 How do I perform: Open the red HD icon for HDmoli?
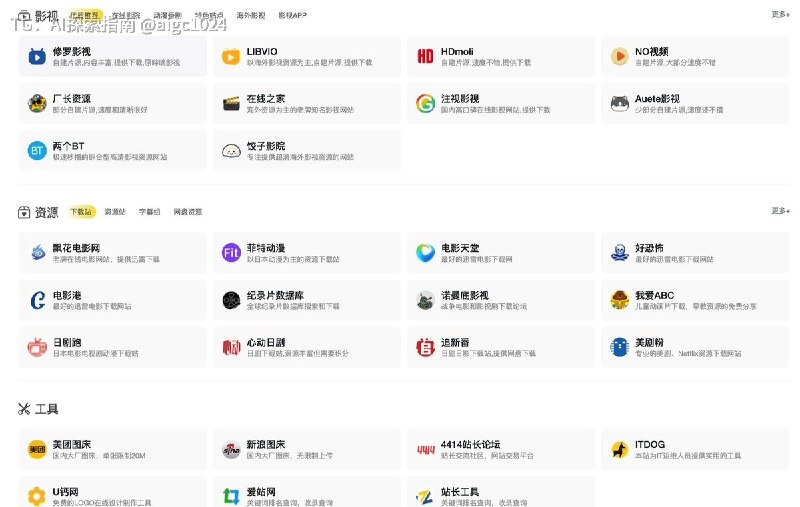pyautogui.click(x=426, y=56)
